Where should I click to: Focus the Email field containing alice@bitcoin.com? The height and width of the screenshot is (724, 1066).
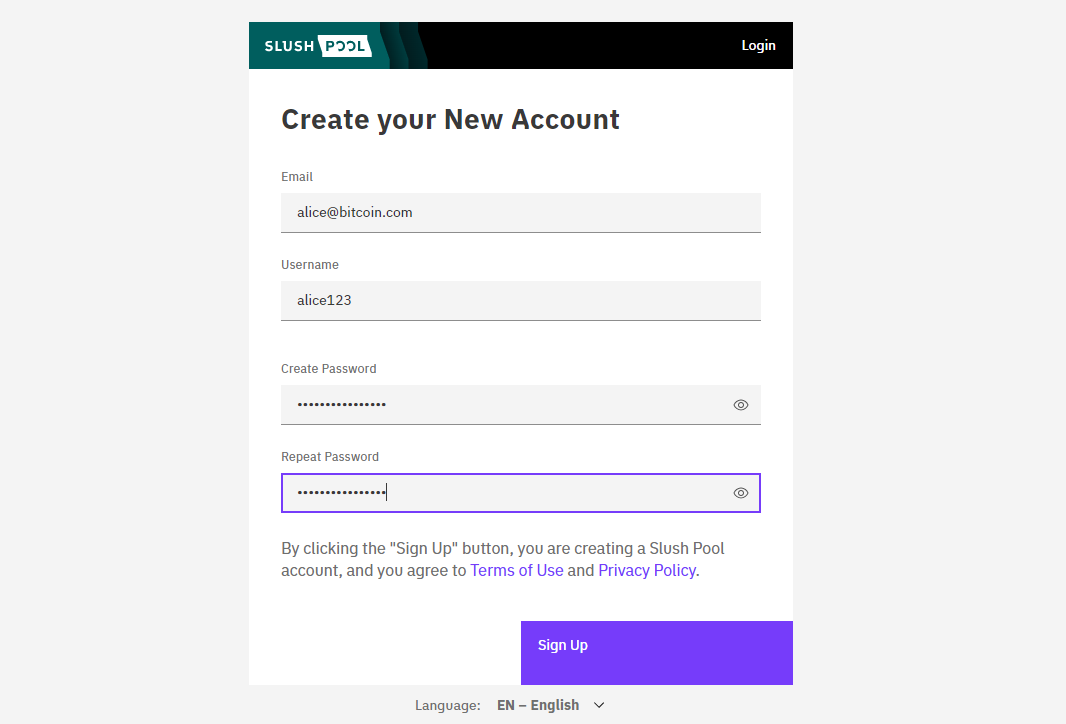(521, 213)
